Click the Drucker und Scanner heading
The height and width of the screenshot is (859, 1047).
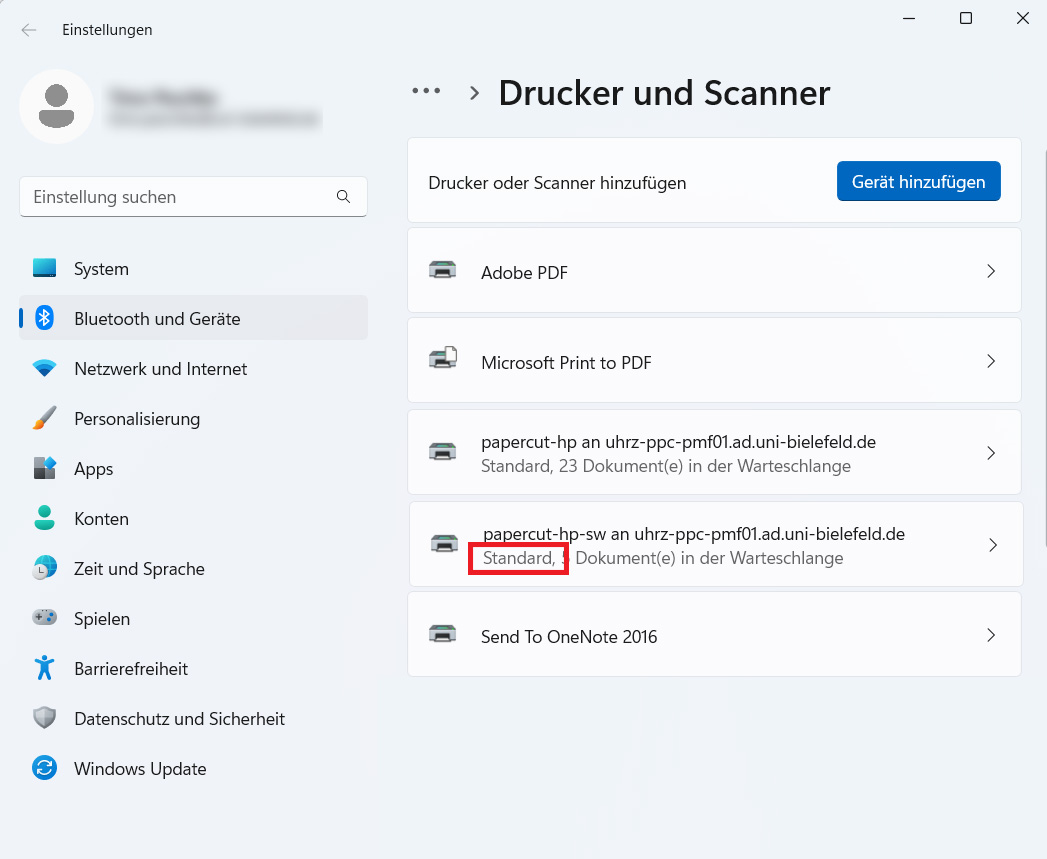click(664, 92)
